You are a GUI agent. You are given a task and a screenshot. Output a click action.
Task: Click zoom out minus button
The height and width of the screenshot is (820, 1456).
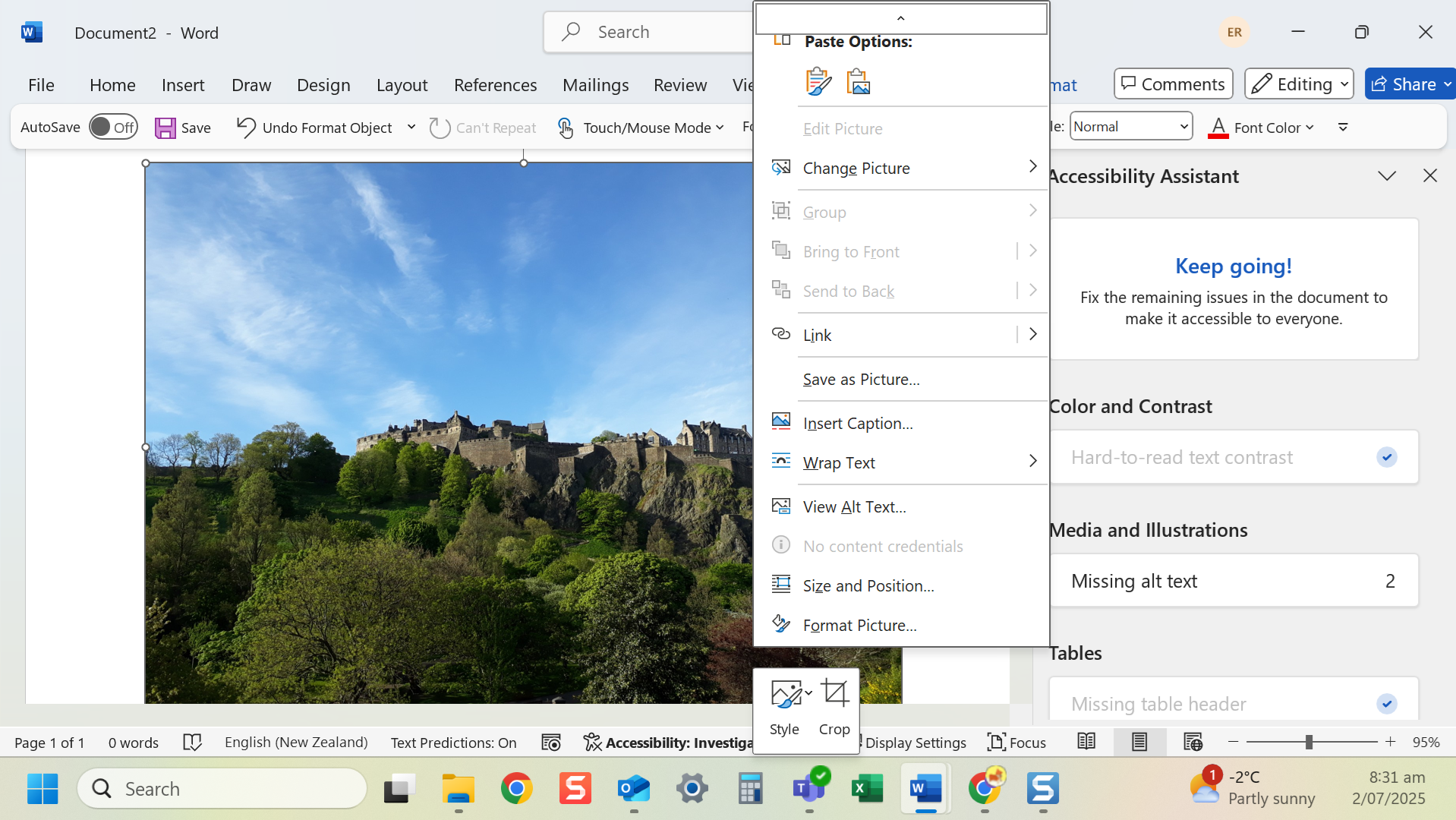pos(1233,742)
